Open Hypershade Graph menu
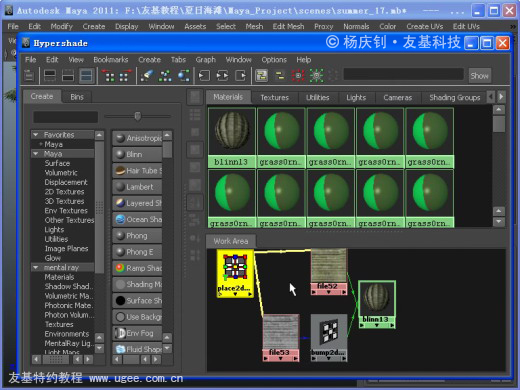This screenshot has width=520, height=390. (x=206, y=60)
